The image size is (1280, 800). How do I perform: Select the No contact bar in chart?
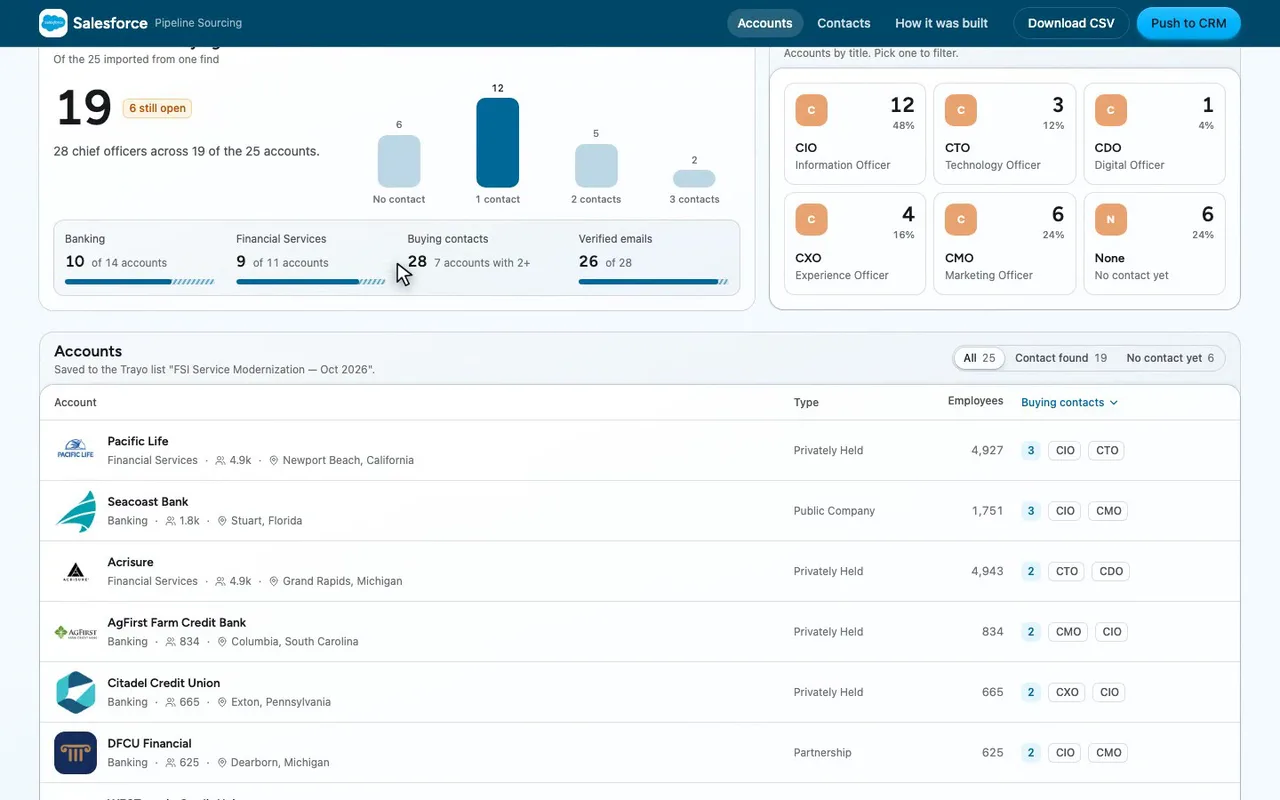(399, 161)
